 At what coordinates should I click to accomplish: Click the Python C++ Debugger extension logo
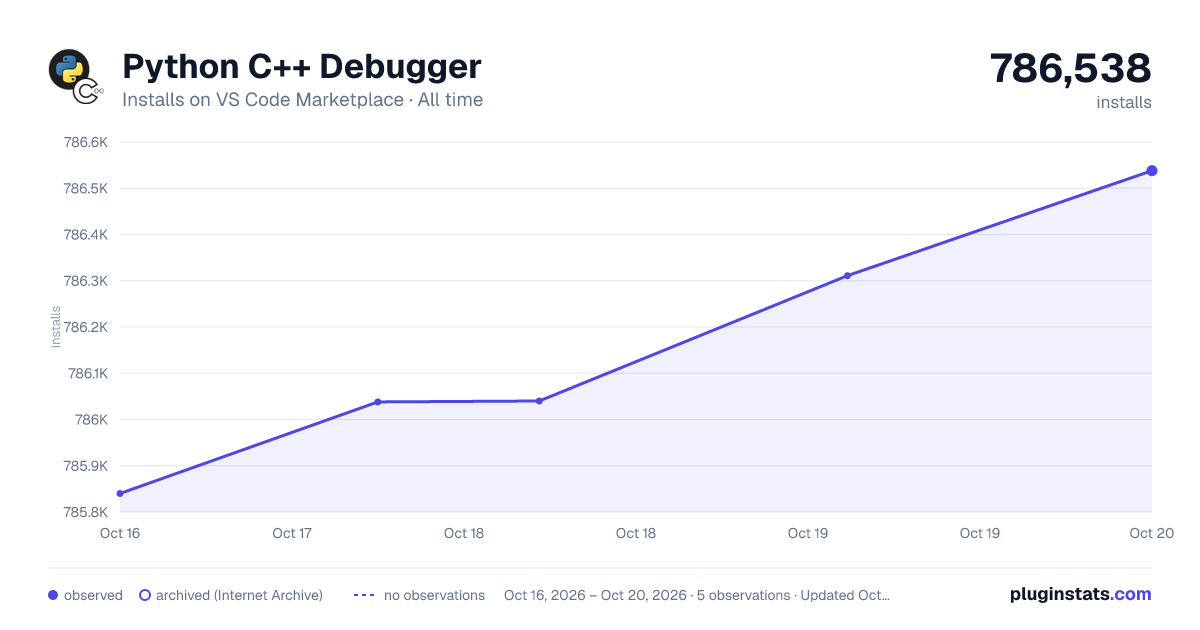pyautogui.click(x=76, y=76)
